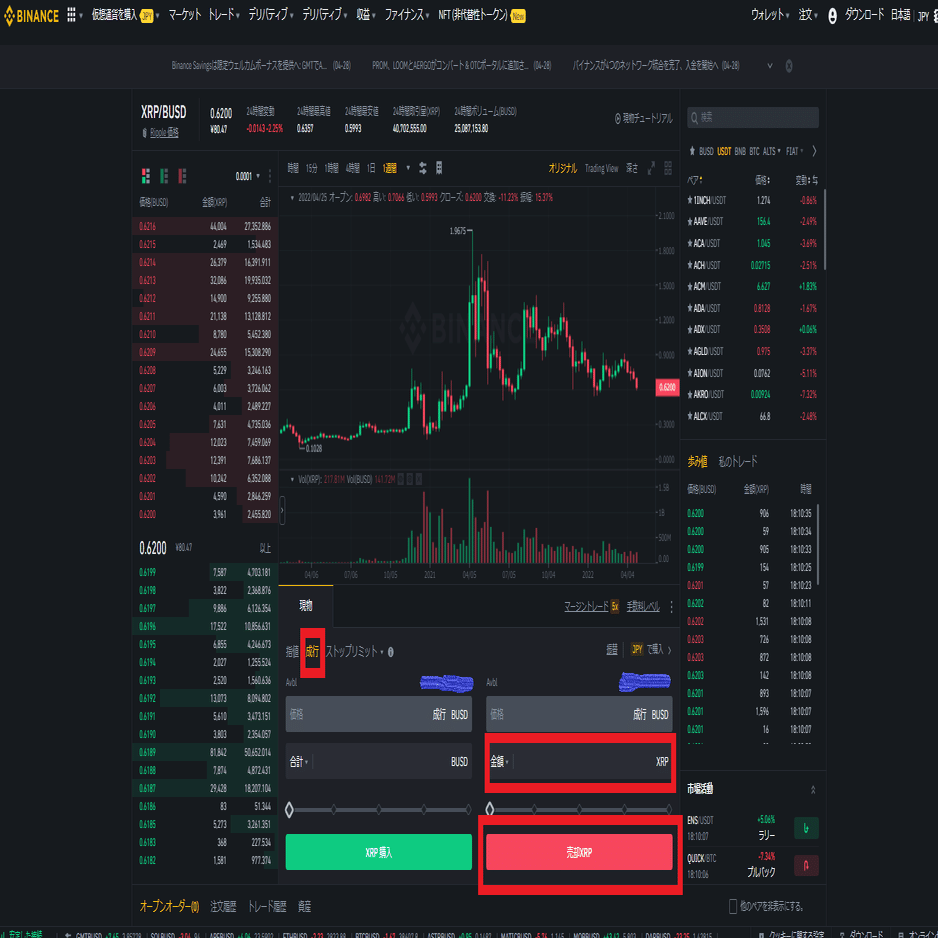Sort pair list by 価格 column
This screenshot has height=938, width=938.
coord(762,180)
